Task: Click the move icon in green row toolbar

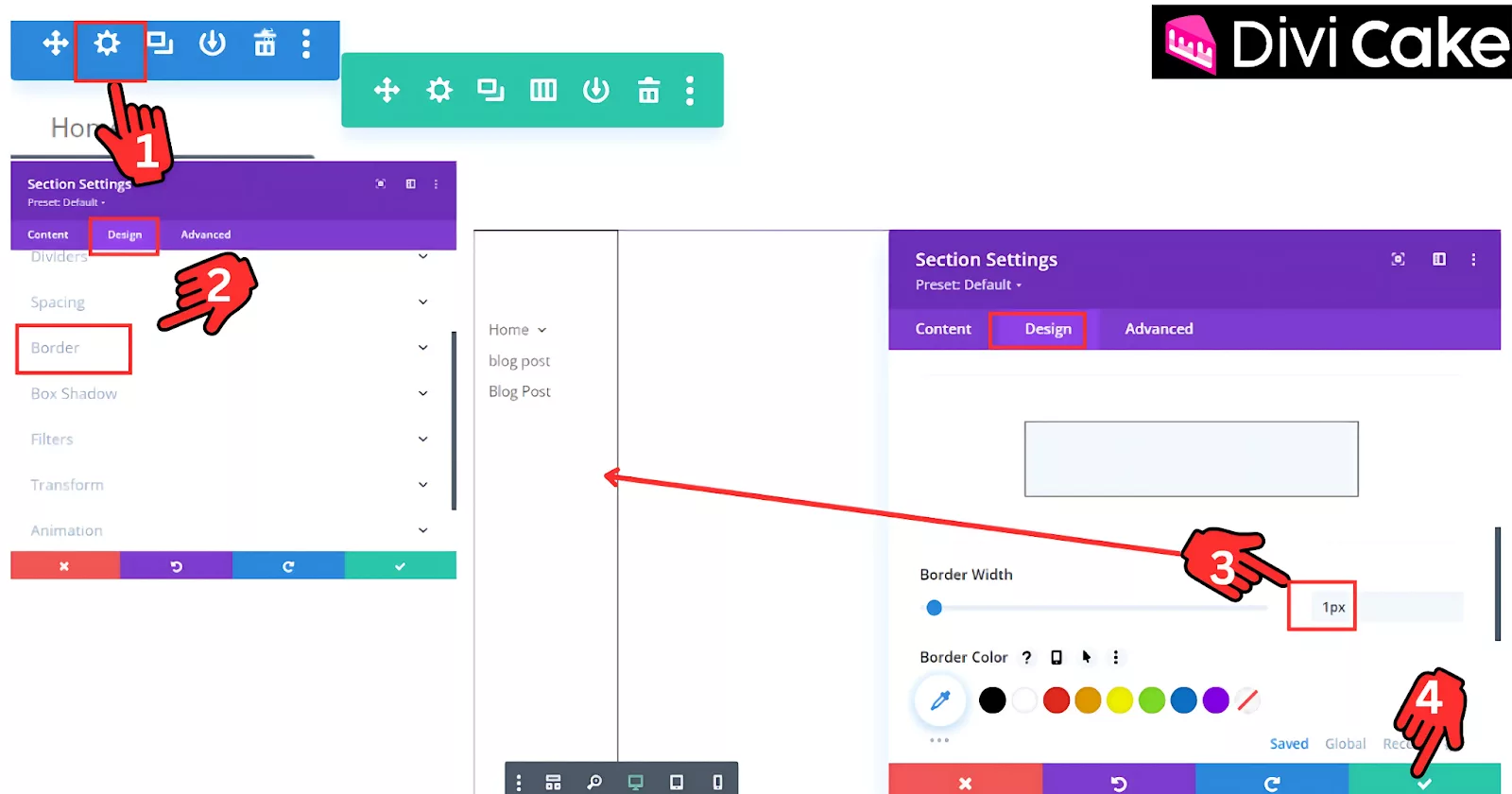Action: [387, 90]
